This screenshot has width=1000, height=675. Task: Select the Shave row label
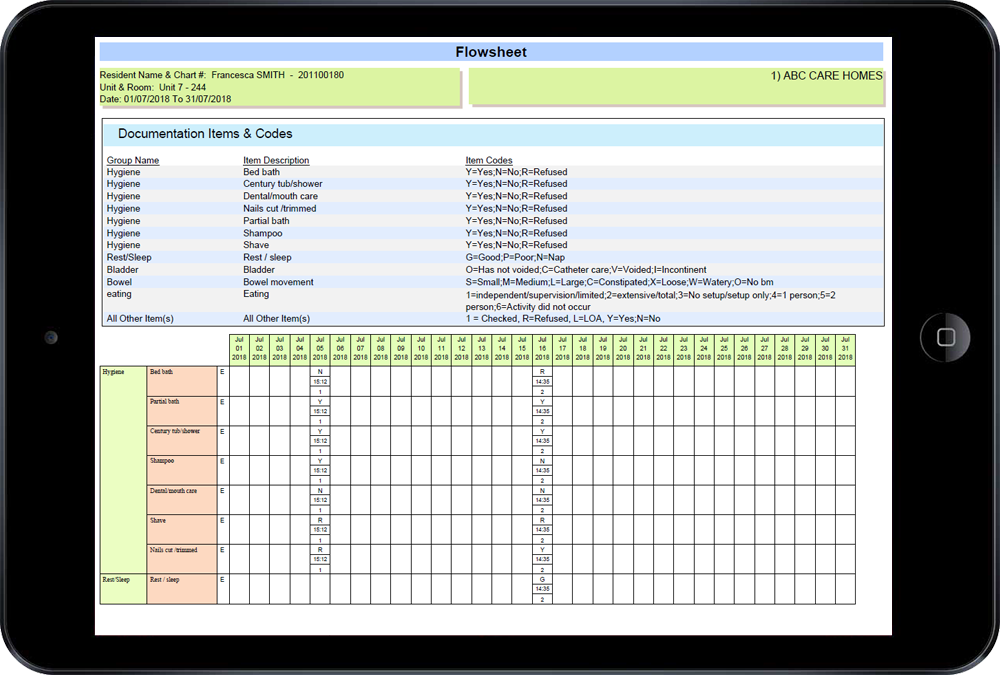156,522
